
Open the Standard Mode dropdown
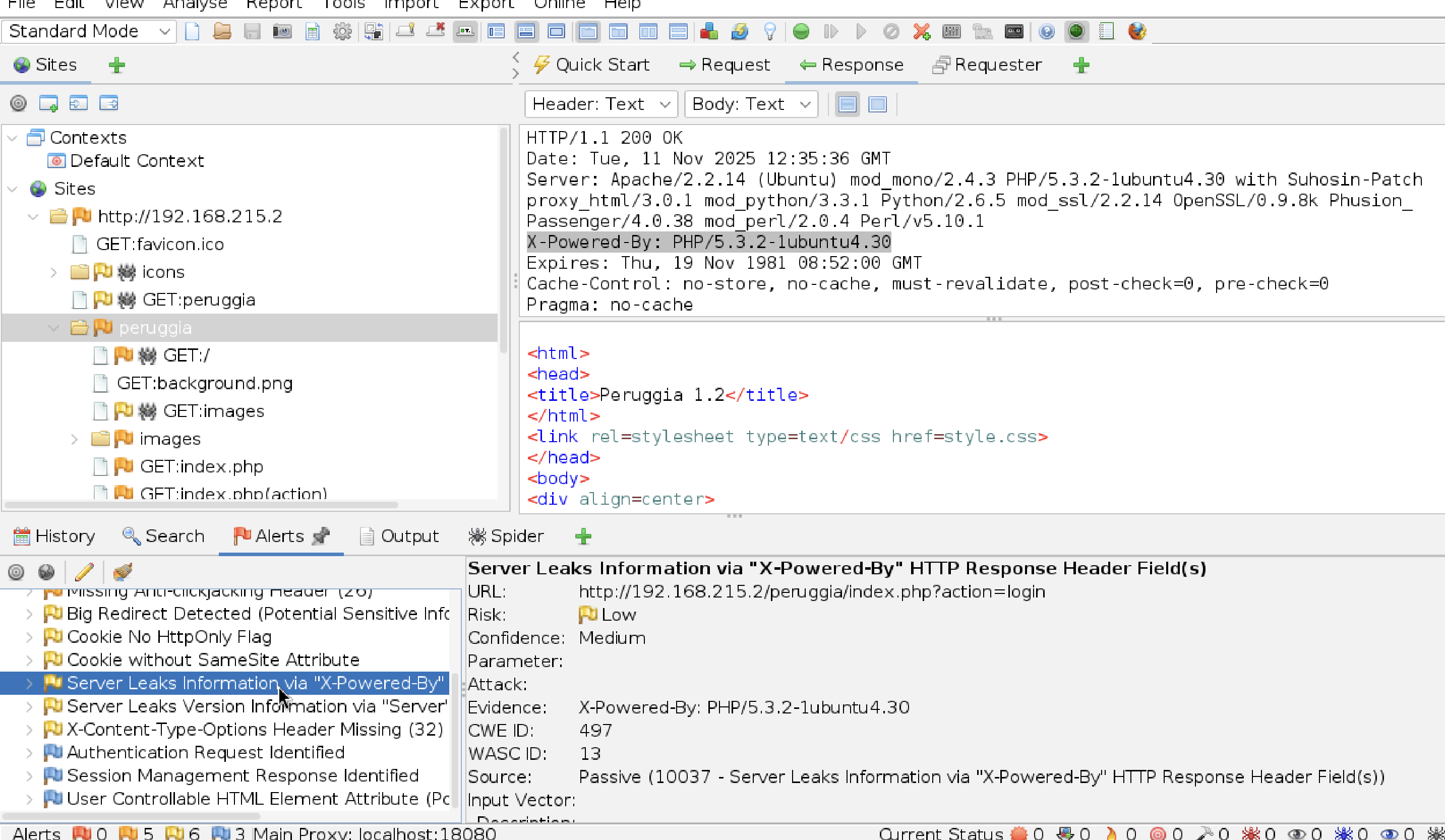(89, 32)
